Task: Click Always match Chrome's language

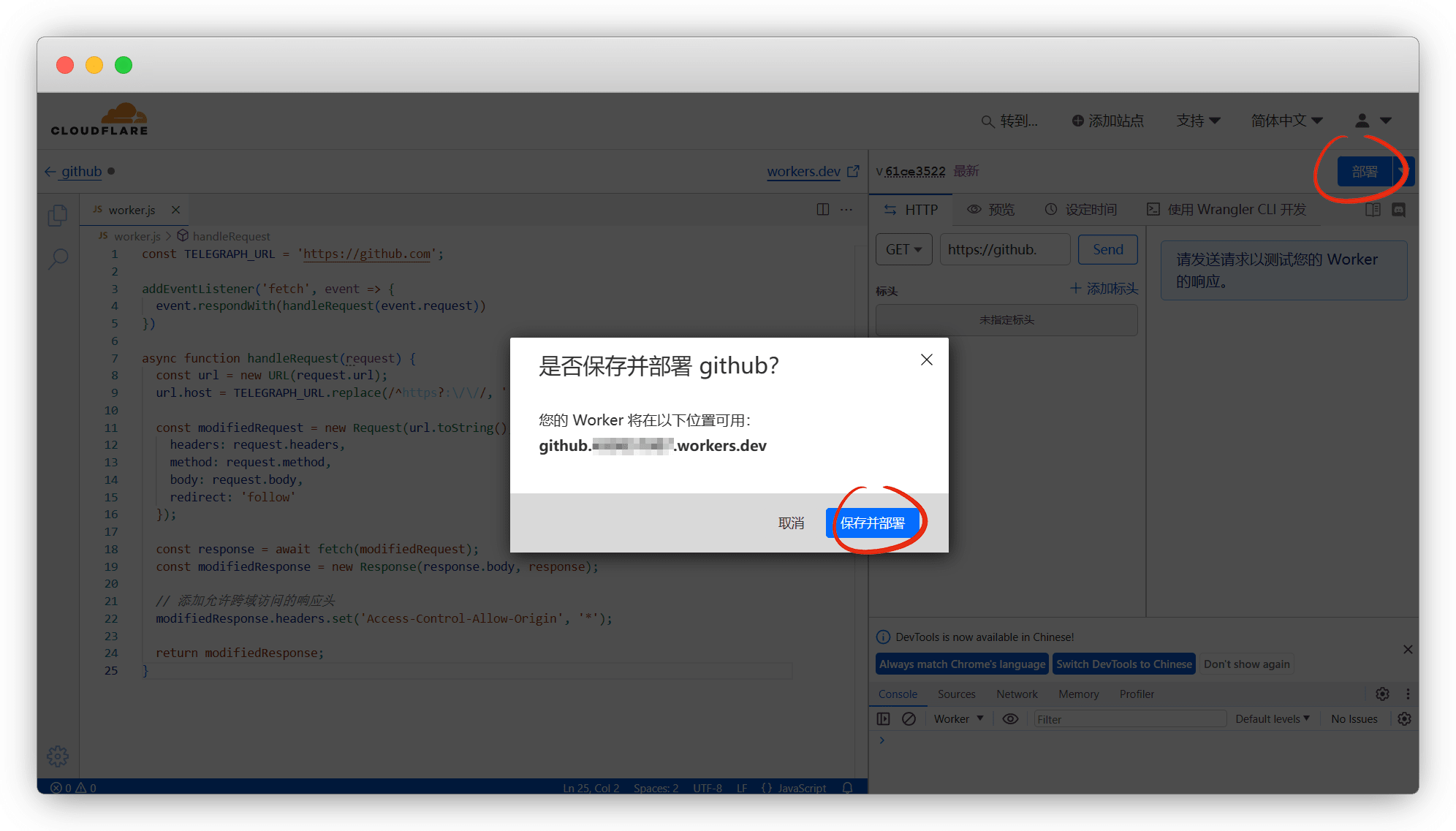Action: (x=962, y=664)
